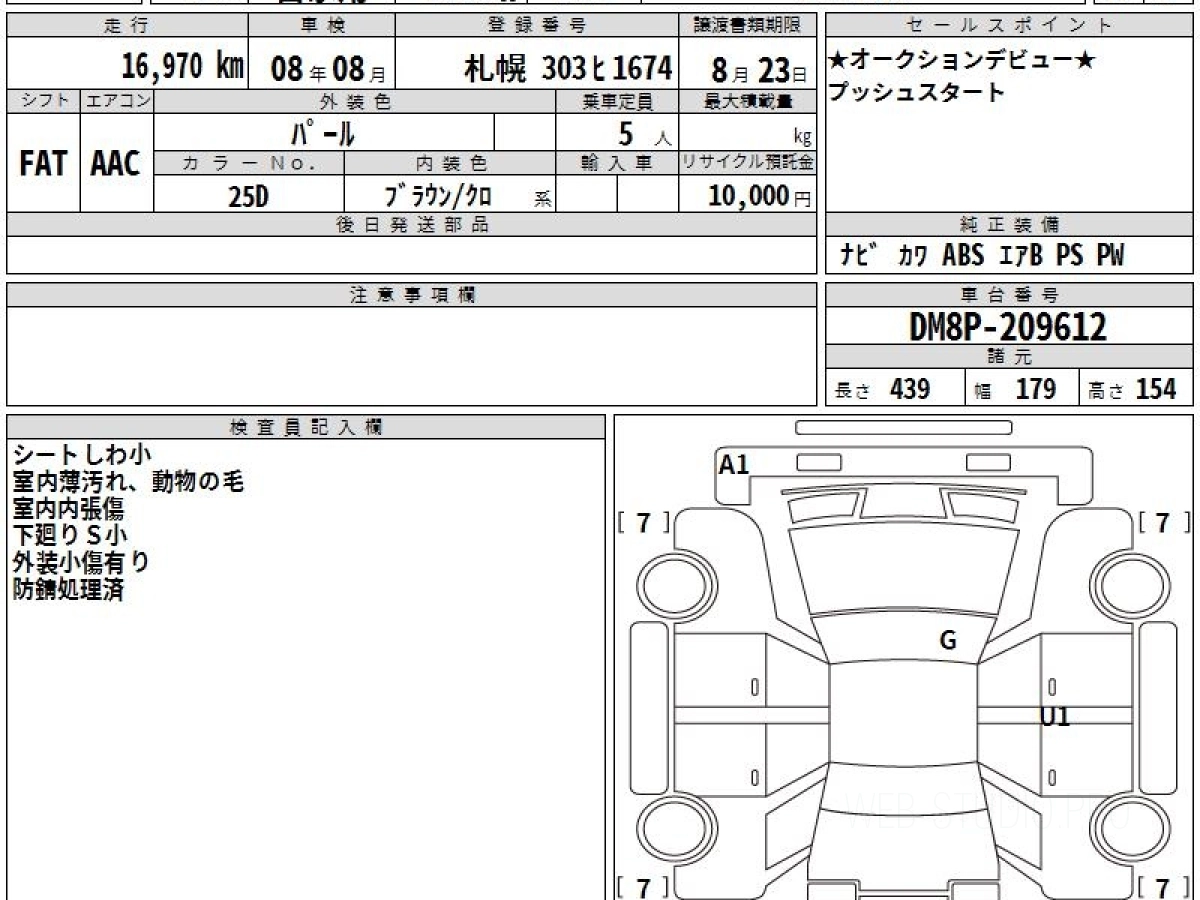Viewport: 1200px width, 900px height.
Task: Click the 後日発送部品 header
Action: (x=412, y=225)
